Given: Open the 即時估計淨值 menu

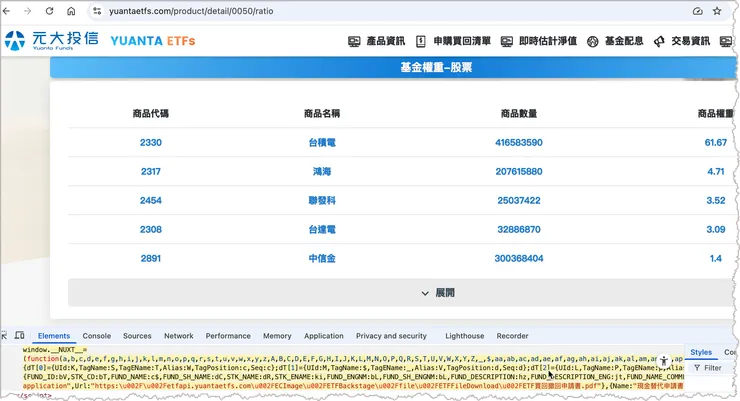Looking at the screenshot, I should (x=548, y=41).
